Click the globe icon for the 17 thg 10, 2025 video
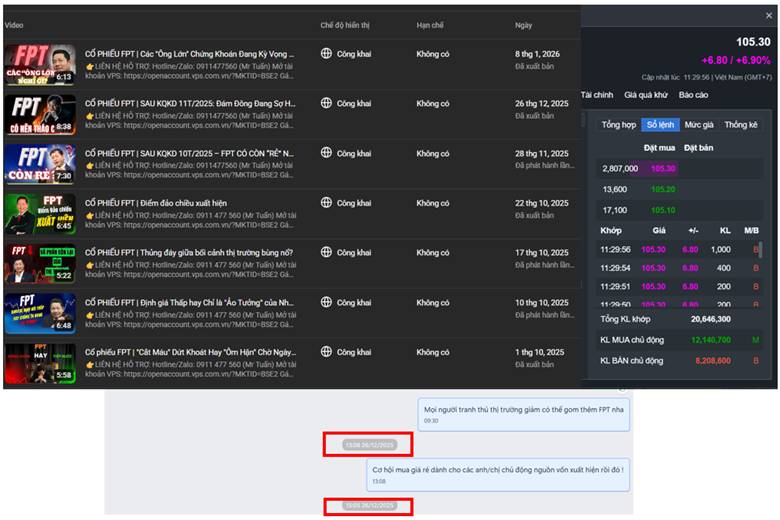Viewport: 780px width, 520px height. click(x=326, y=252)
